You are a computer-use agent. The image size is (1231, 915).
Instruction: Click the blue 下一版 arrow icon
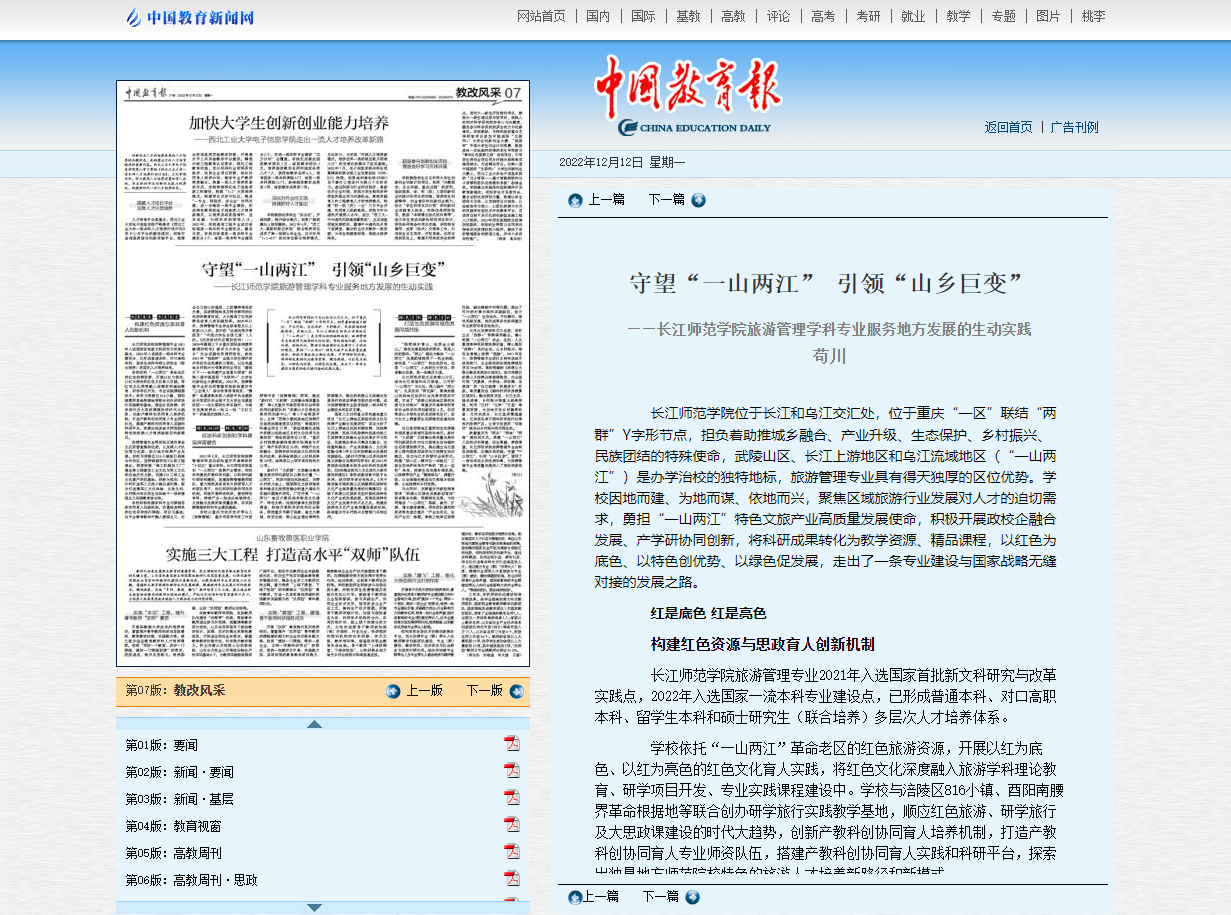pos(516,691)
